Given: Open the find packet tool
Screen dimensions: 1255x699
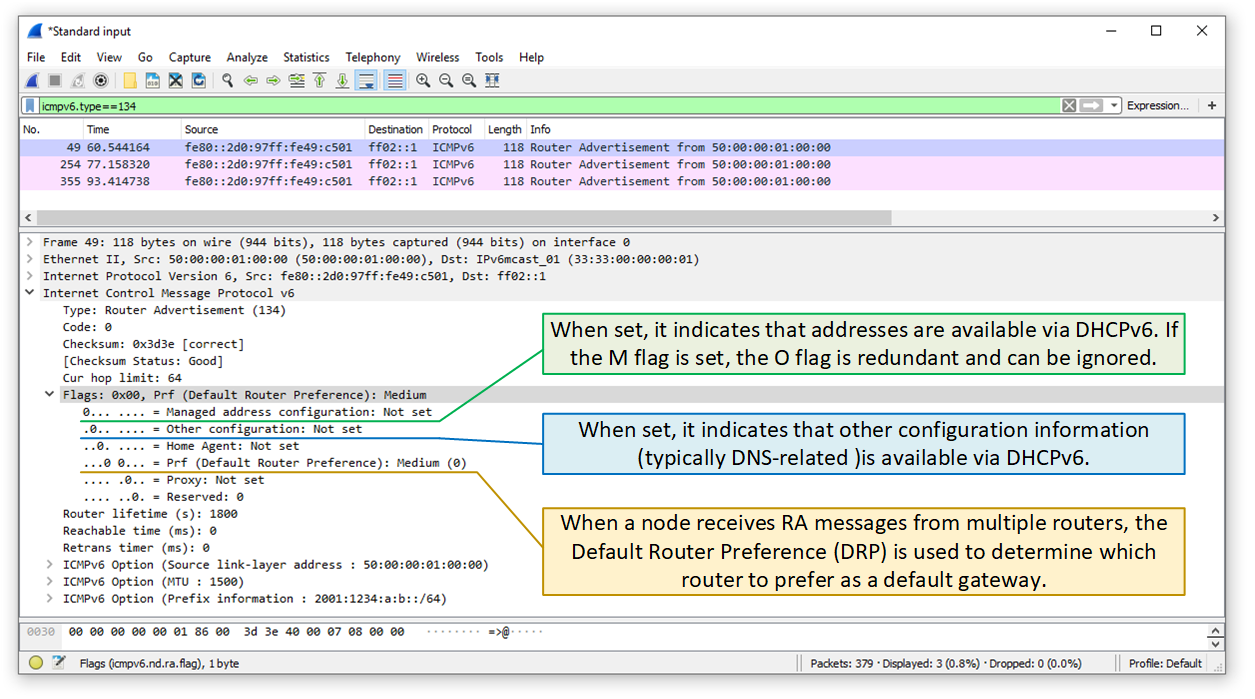Looking at the screenshot, I should pyautogui.click(x=226, y=80).
